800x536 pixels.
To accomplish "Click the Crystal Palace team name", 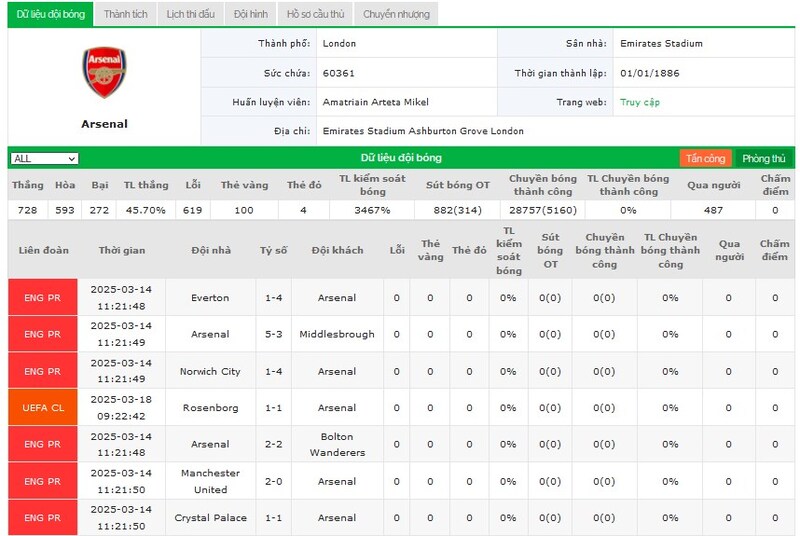I will click(210, 518).
